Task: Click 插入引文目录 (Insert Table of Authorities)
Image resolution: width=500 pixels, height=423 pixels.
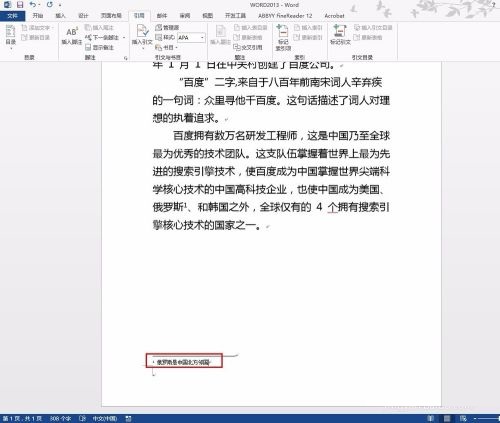Action: tap(373, 28)
